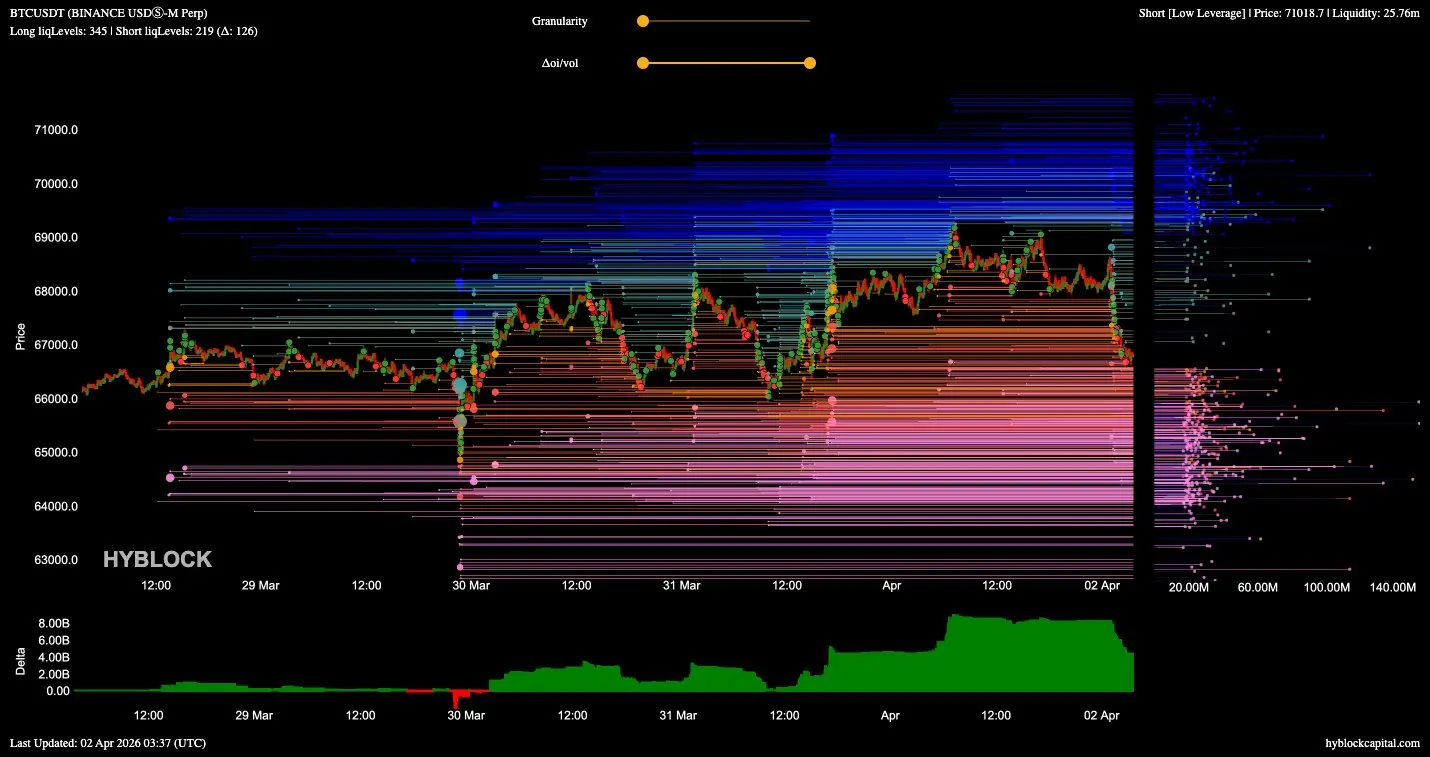Click the red negative Delta bar
This screenshot has width=1430, height=757.
[460, 699]
